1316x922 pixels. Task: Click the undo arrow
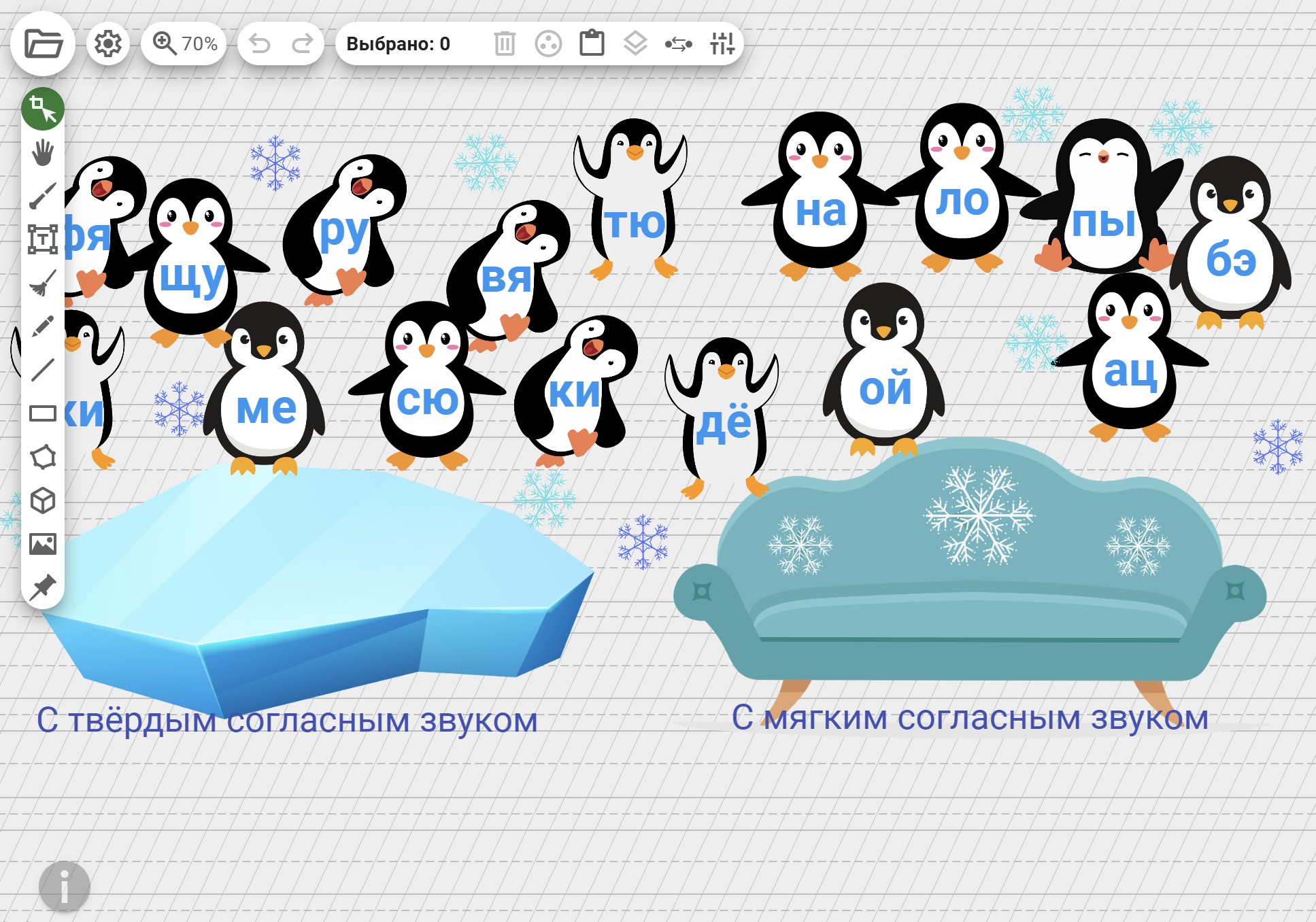(260, 44)
